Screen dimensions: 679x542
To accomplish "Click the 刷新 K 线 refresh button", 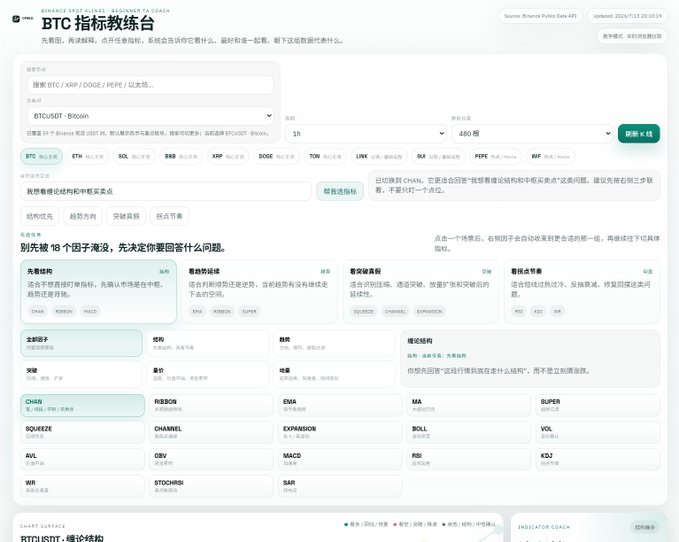I will point(639,134).
